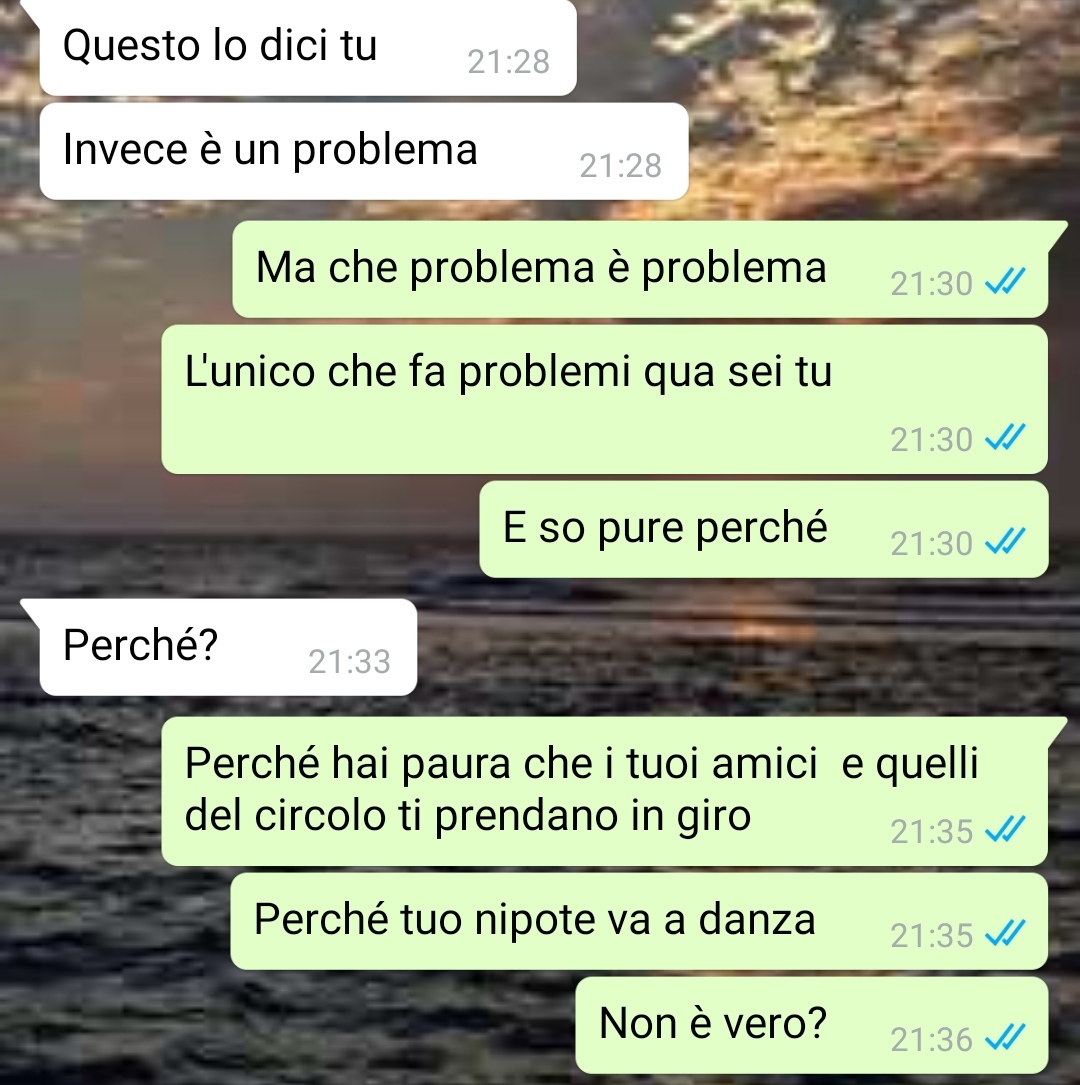This screenshot has height=1085, width=1080.
Task: Click read checkmarks on 'ti prendano in giro' message
Action: 1005,830
